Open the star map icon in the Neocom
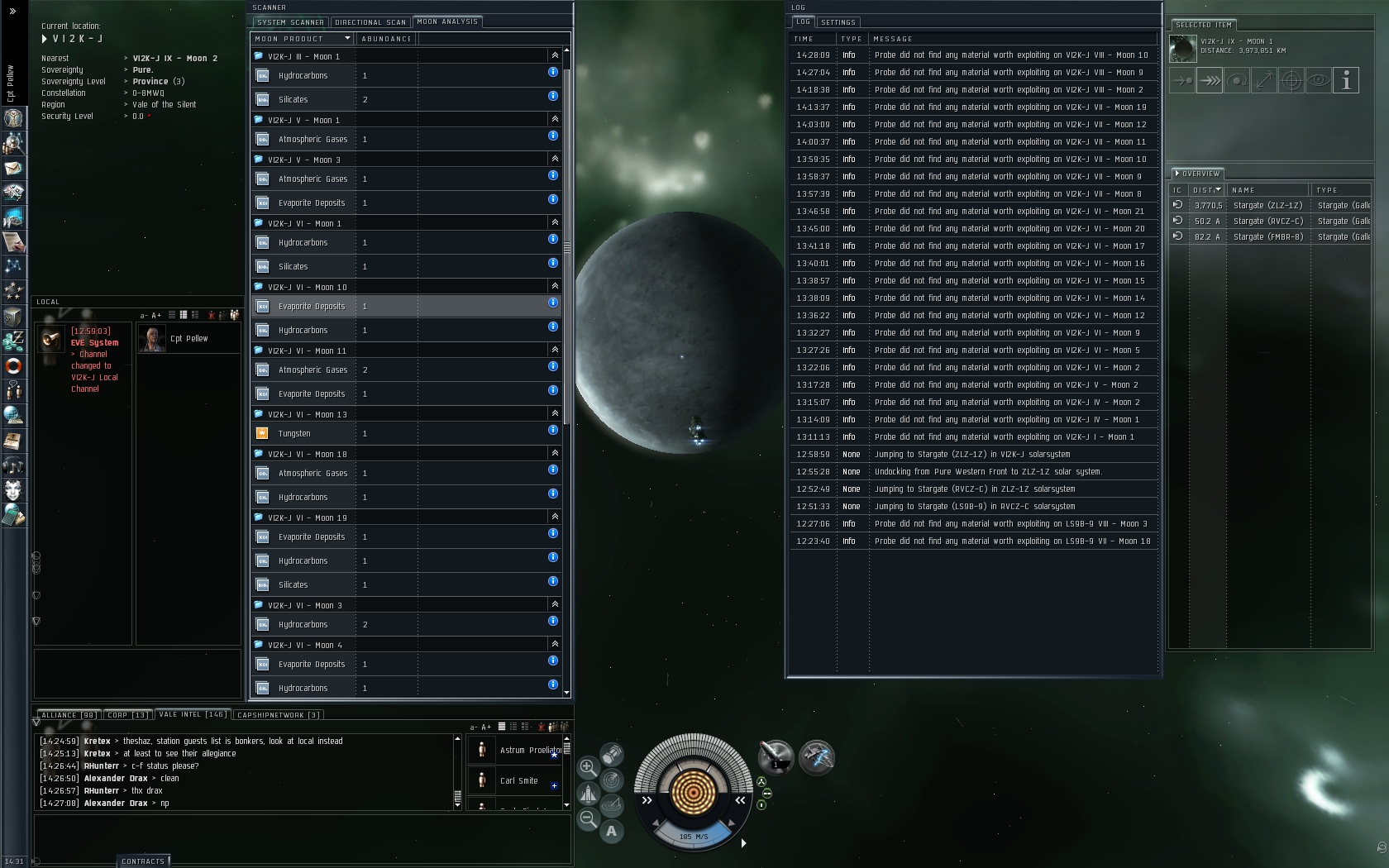The image size is (1389, 868). tap(13, 266)
